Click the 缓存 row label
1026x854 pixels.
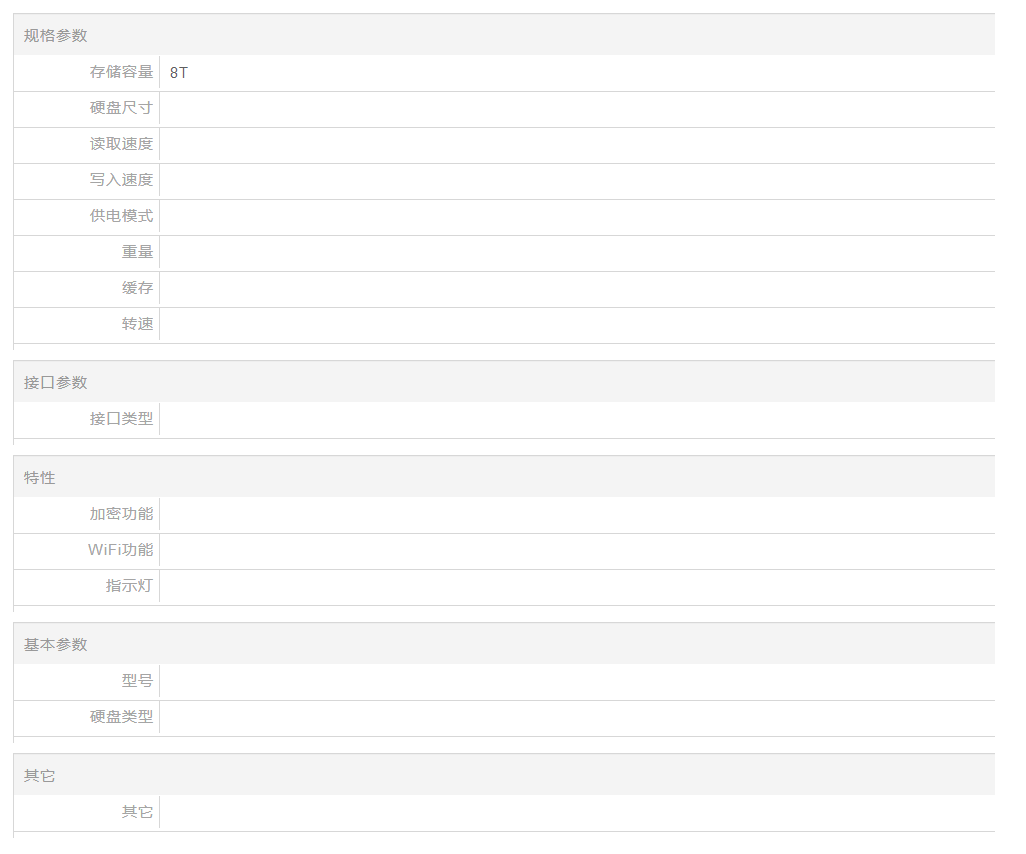pyautogui.click(x=137, y=288)
